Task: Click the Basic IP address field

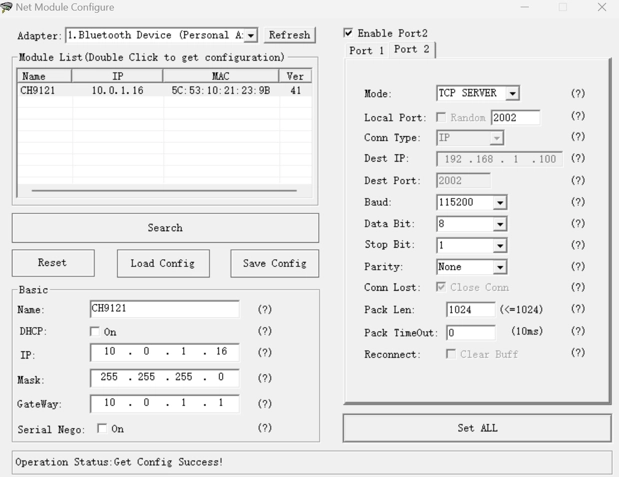Action: coord(165,352)
